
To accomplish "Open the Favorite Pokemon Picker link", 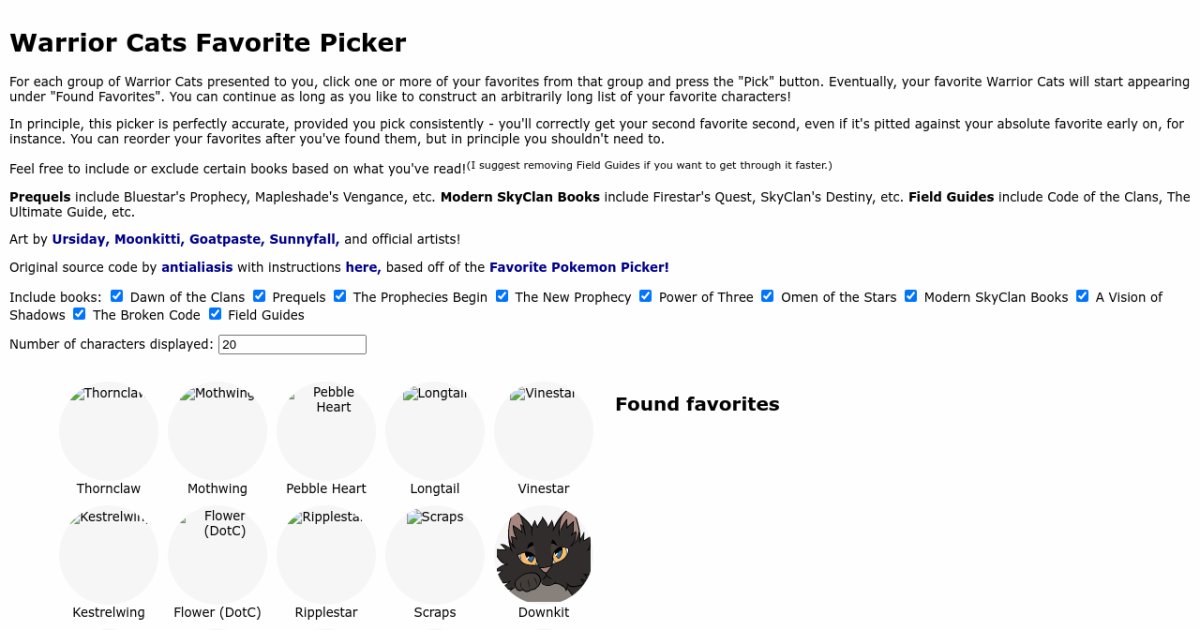I will coord(579,268).
